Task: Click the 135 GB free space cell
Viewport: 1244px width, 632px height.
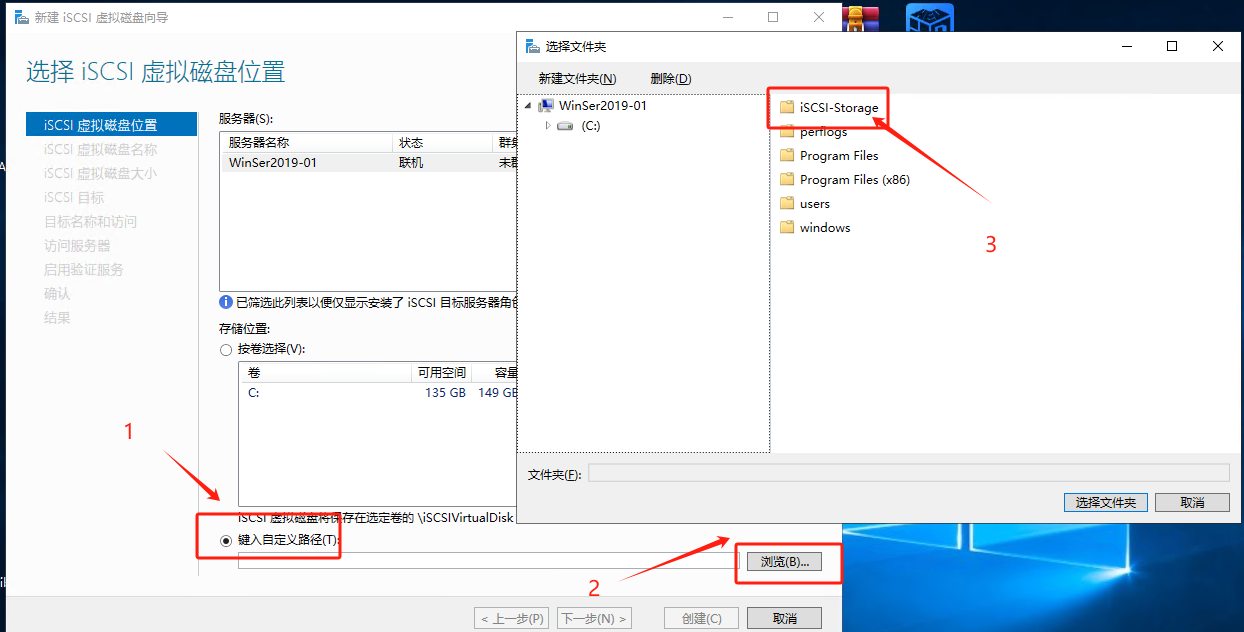Action: pyautogui.click(x=445, y=392)
